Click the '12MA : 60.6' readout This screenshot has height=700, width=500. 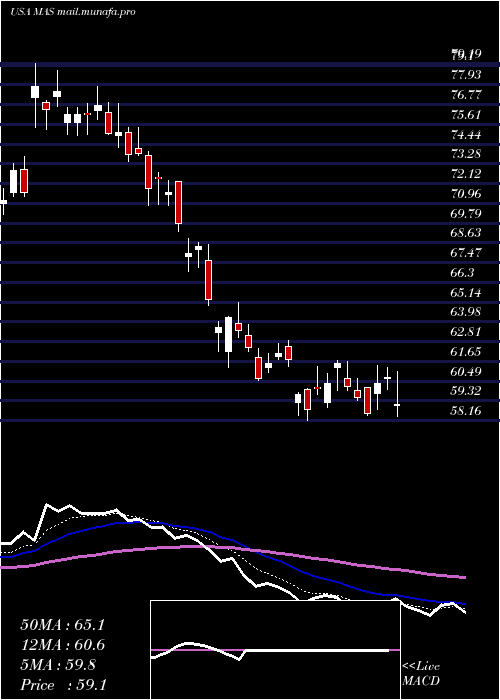62,645
